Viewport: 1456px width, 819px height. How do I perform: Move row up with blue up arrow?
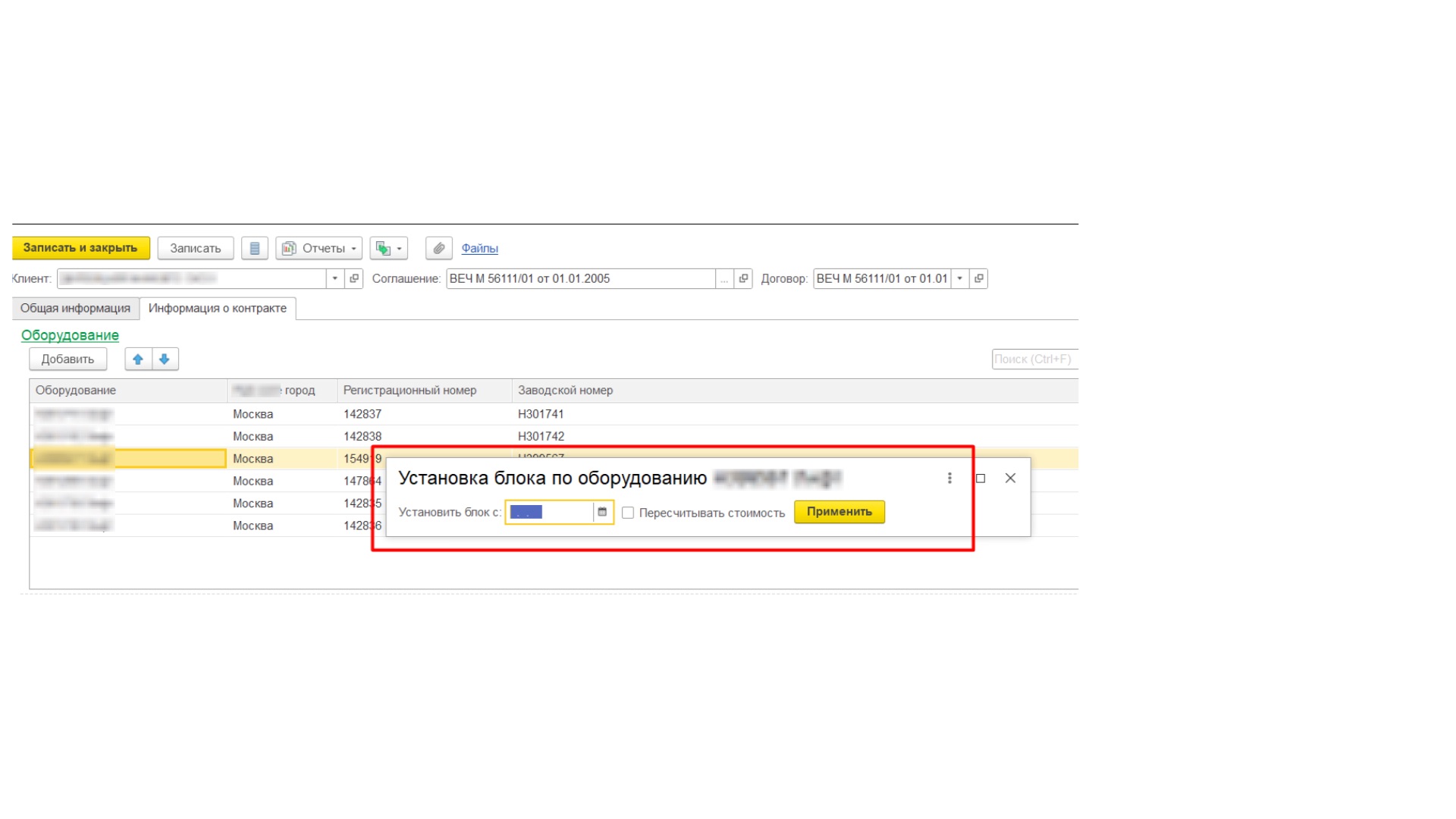pyautogui.click(x=138, y=359)
